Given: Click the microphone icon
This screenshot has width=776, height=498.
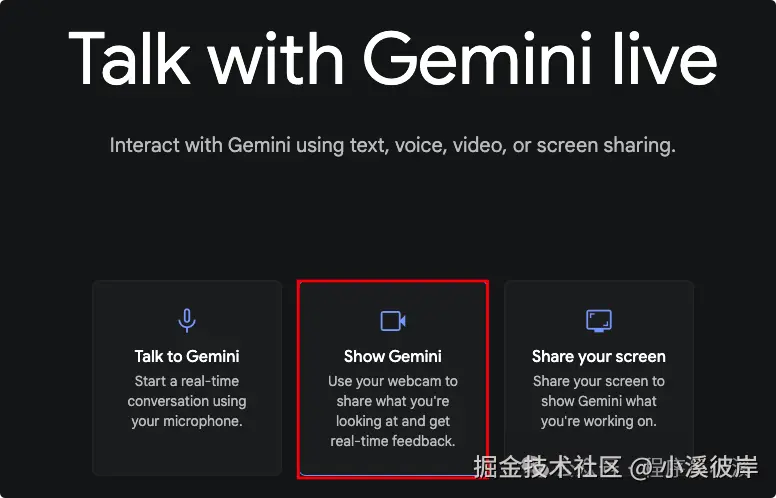Looking at the screenshot, I should point(187,320).
